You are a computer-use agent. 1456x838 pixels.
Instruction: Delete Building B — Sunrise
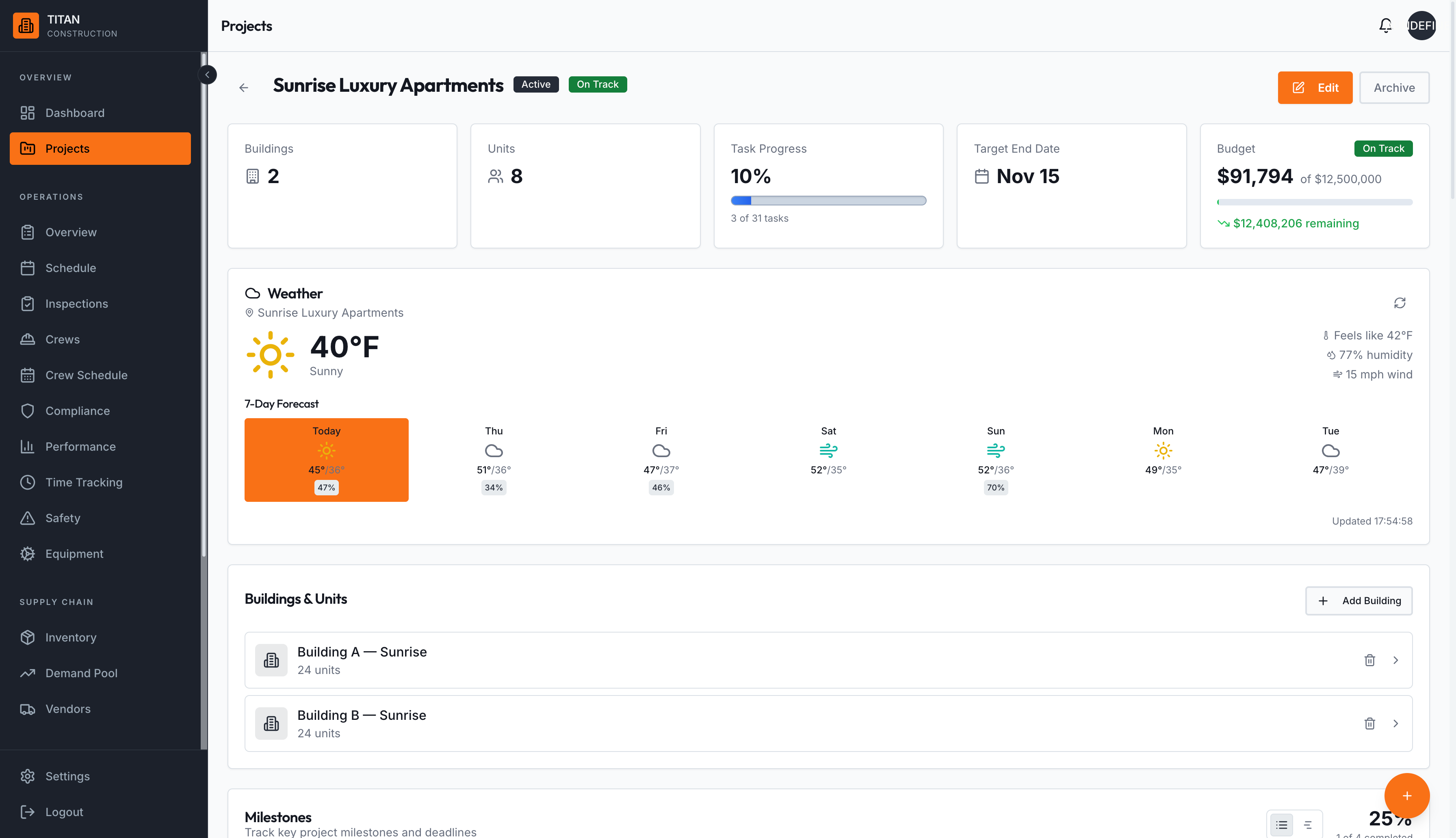point(1369,724)
